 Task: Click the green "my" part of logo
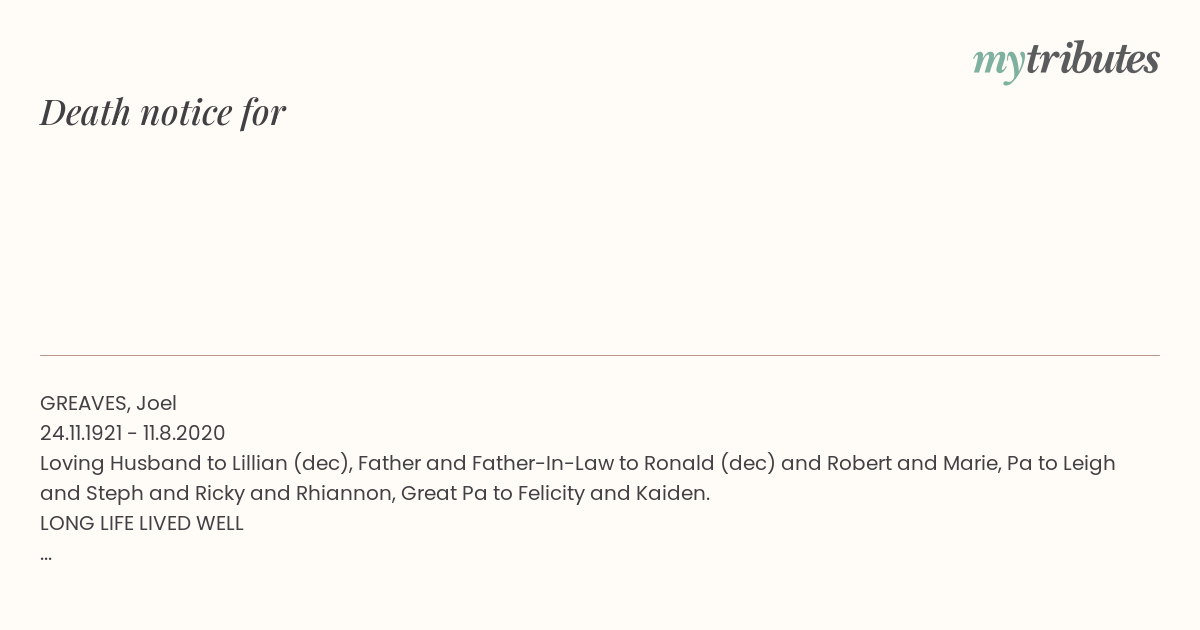(x=999, y=63)
